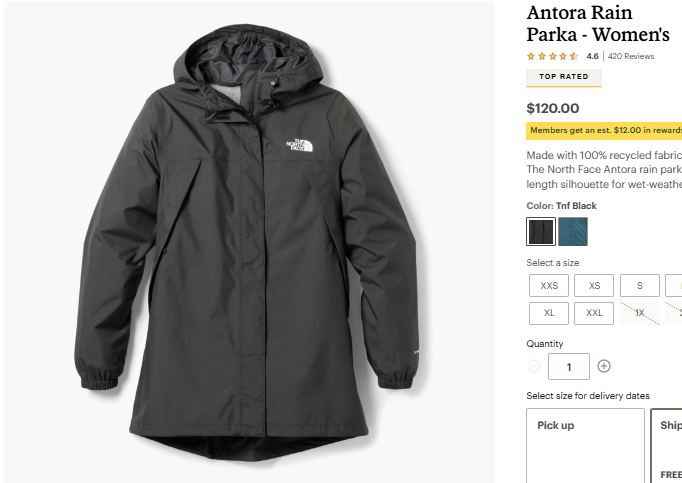
Task: Click the Antora Rain Parka product title
Action: [x=598, y=24]
